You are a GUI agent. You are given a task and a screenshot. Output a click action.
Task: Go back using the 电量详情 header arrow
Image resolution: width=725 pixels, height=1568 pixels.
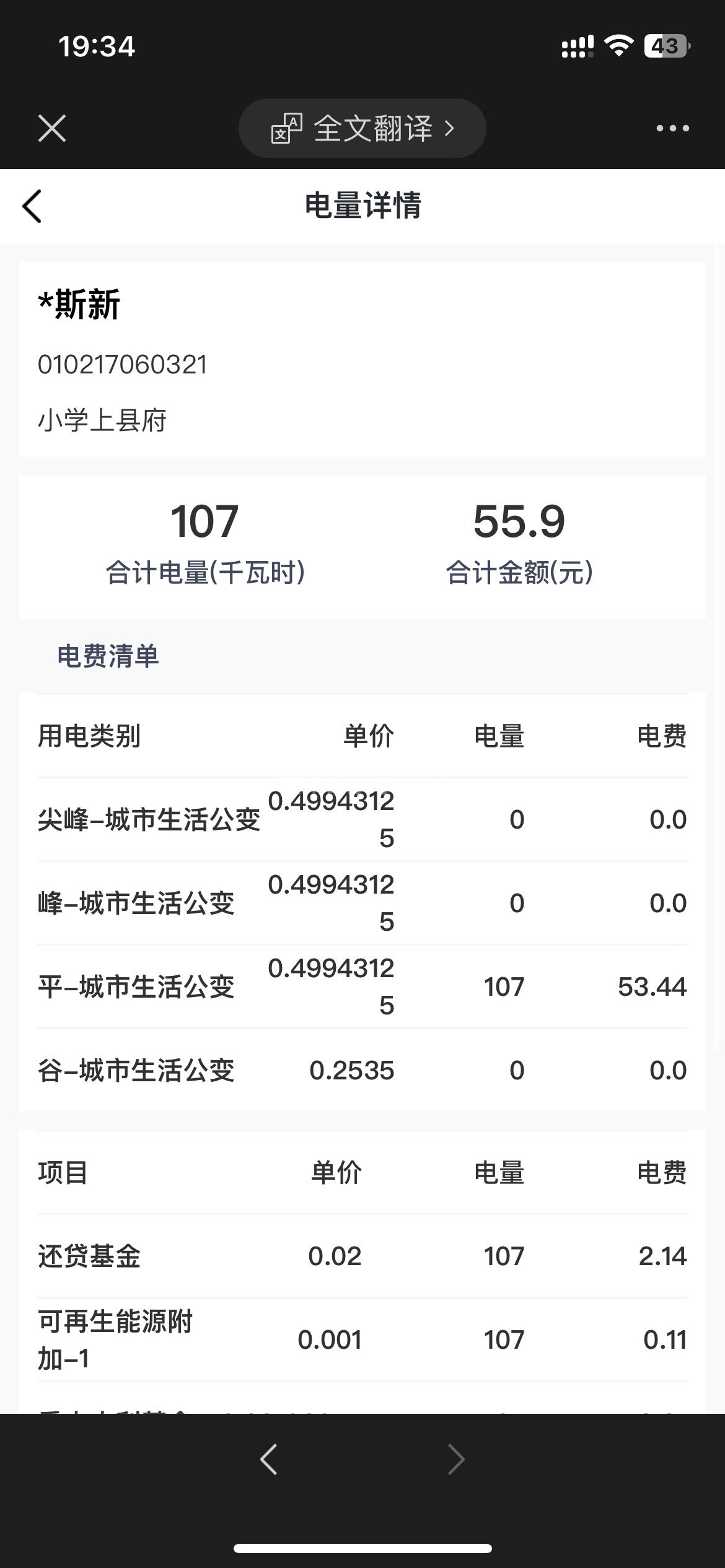click(32, 206)
